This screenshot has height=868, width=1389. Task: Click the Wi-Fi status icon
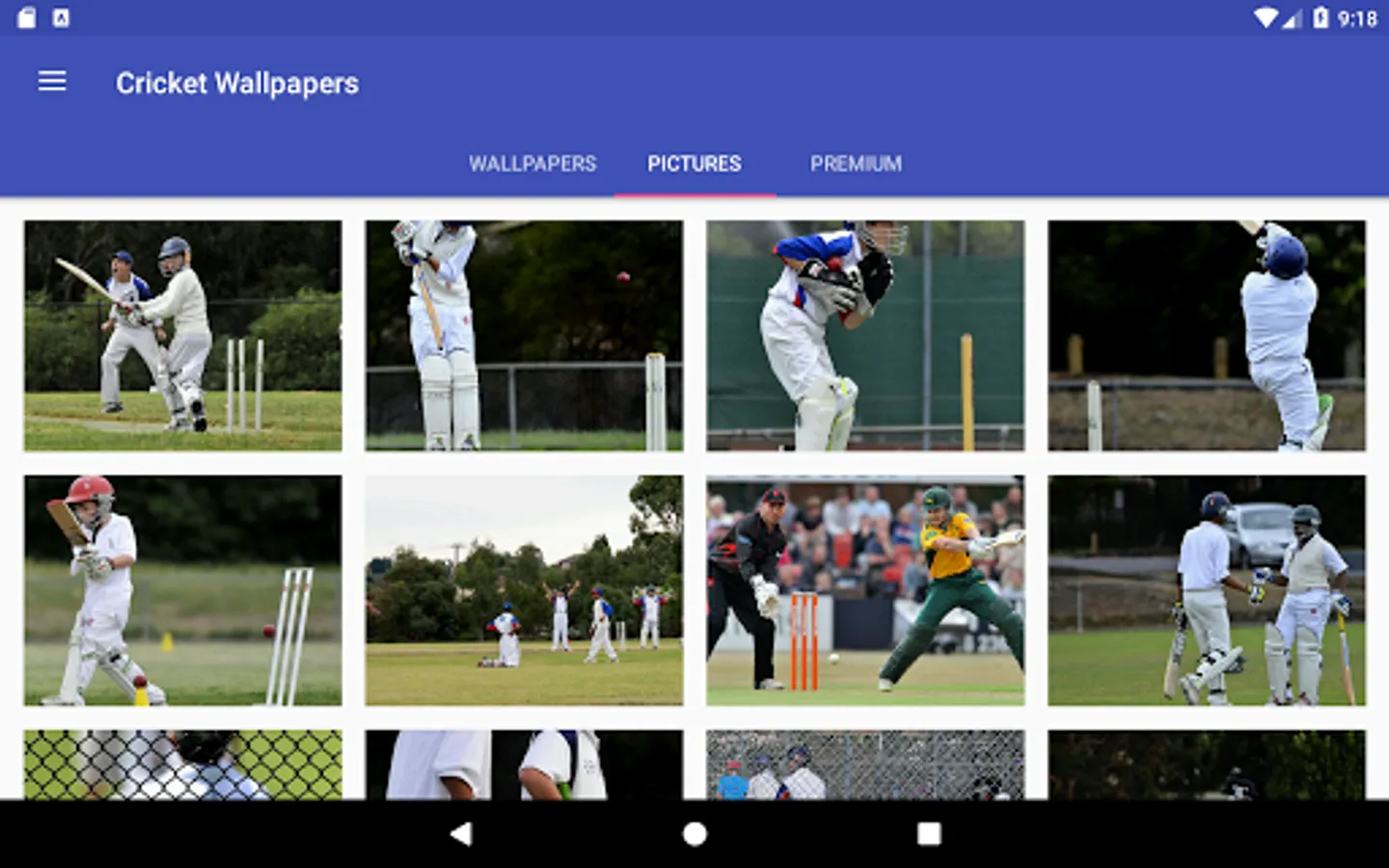1266,17
